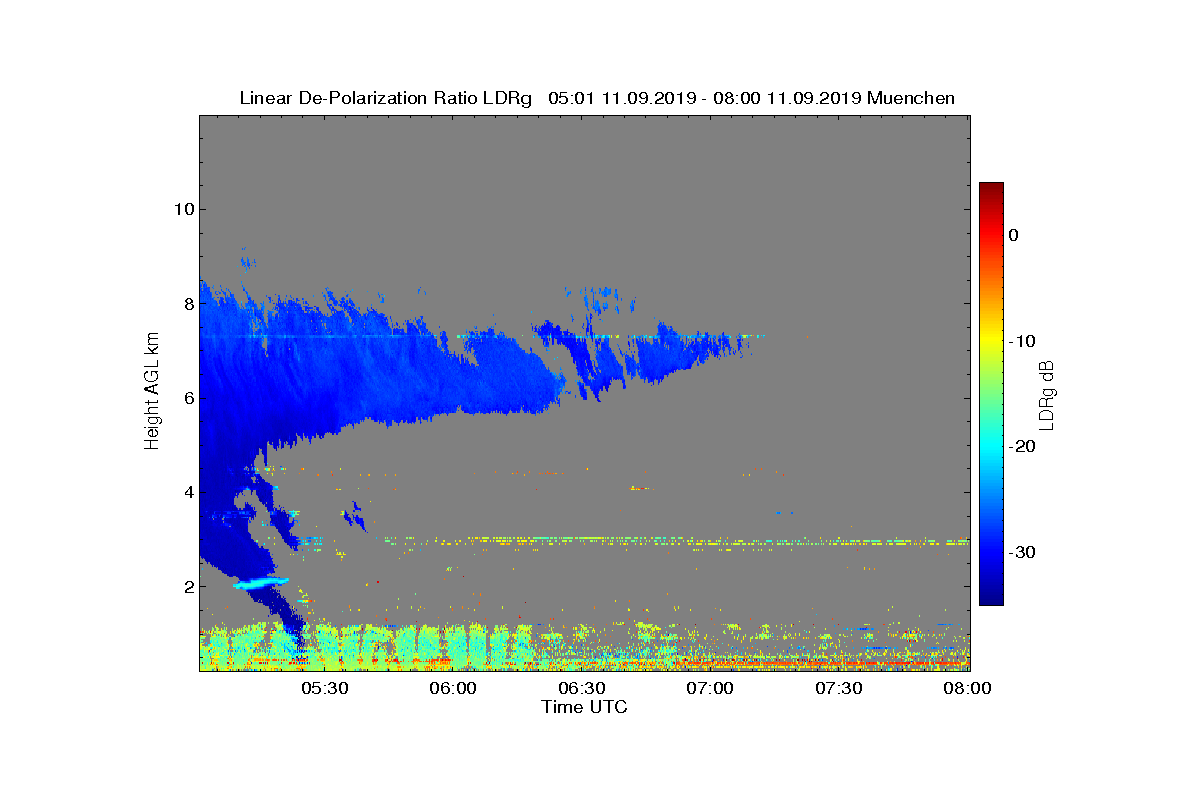Click the colorbar tick label -20

[1021, 447]
